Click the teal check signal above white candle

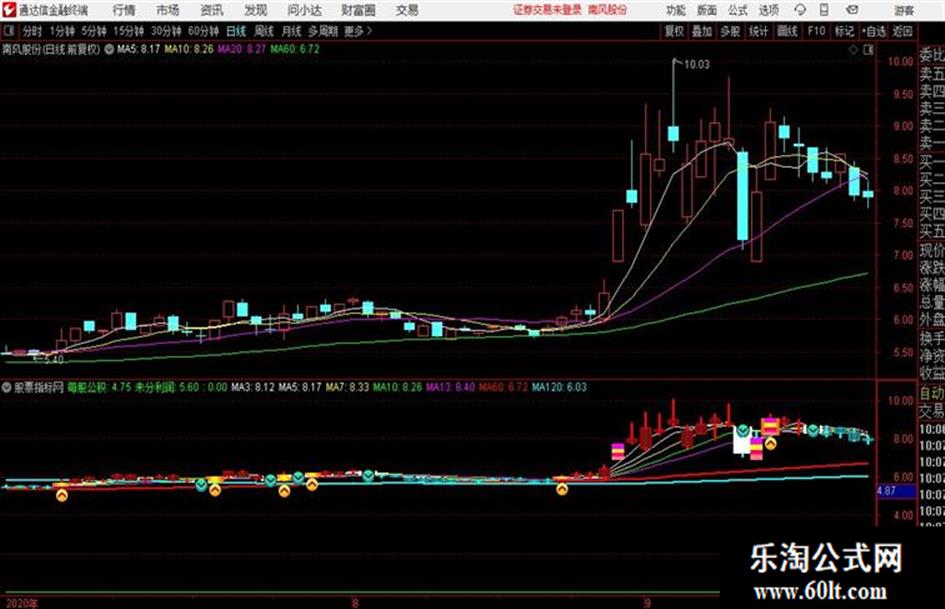[744, 431]
